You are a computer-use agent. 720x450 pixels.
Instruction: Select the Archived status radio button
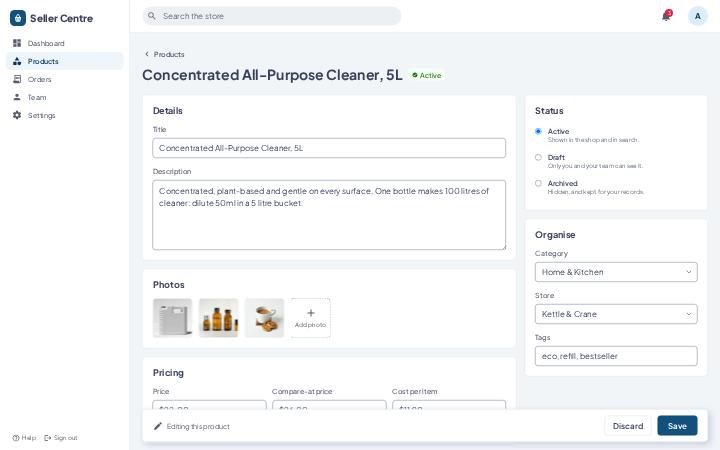tap(538, 183)
